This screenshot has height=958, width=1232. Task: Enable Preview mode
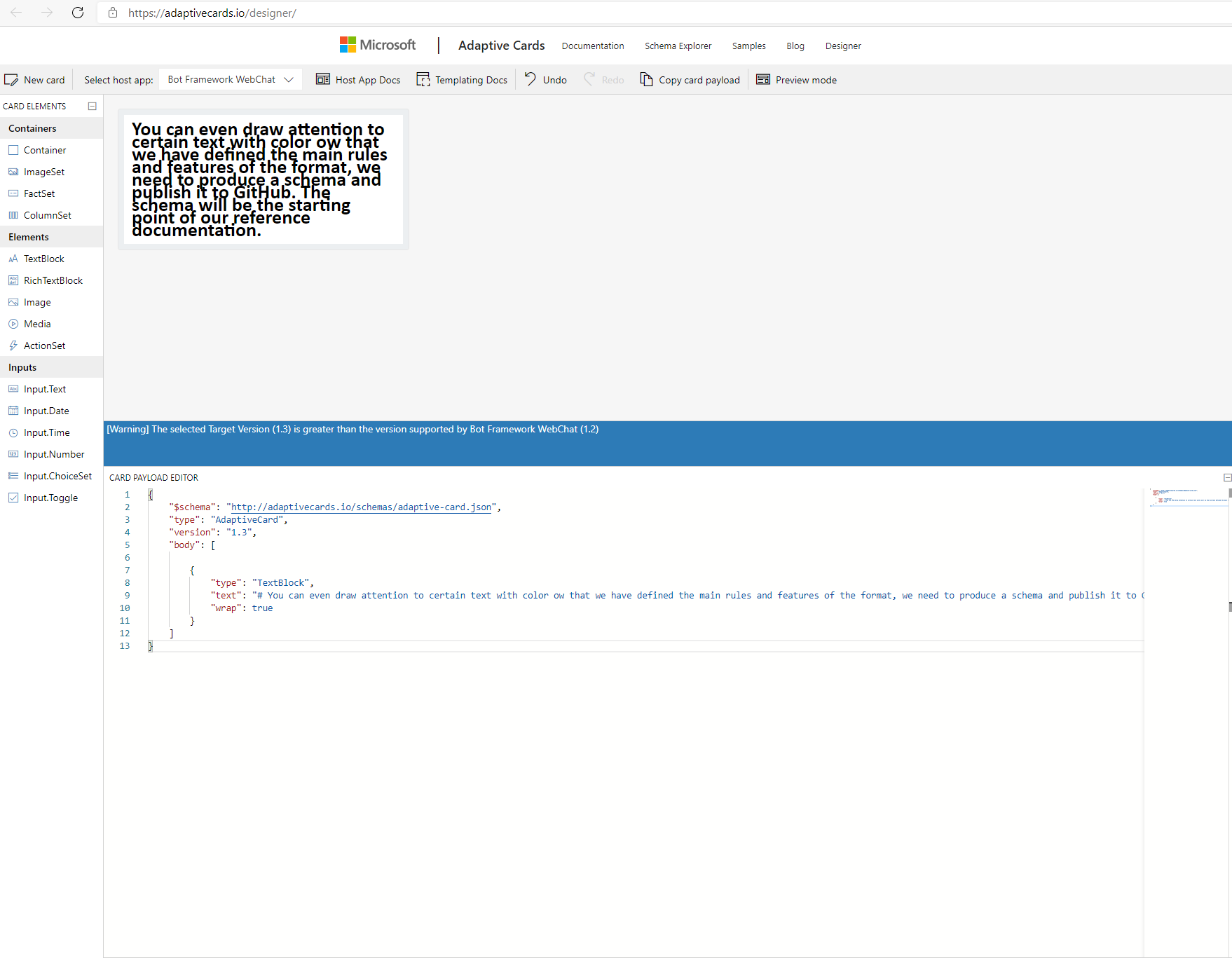(796, 79)
